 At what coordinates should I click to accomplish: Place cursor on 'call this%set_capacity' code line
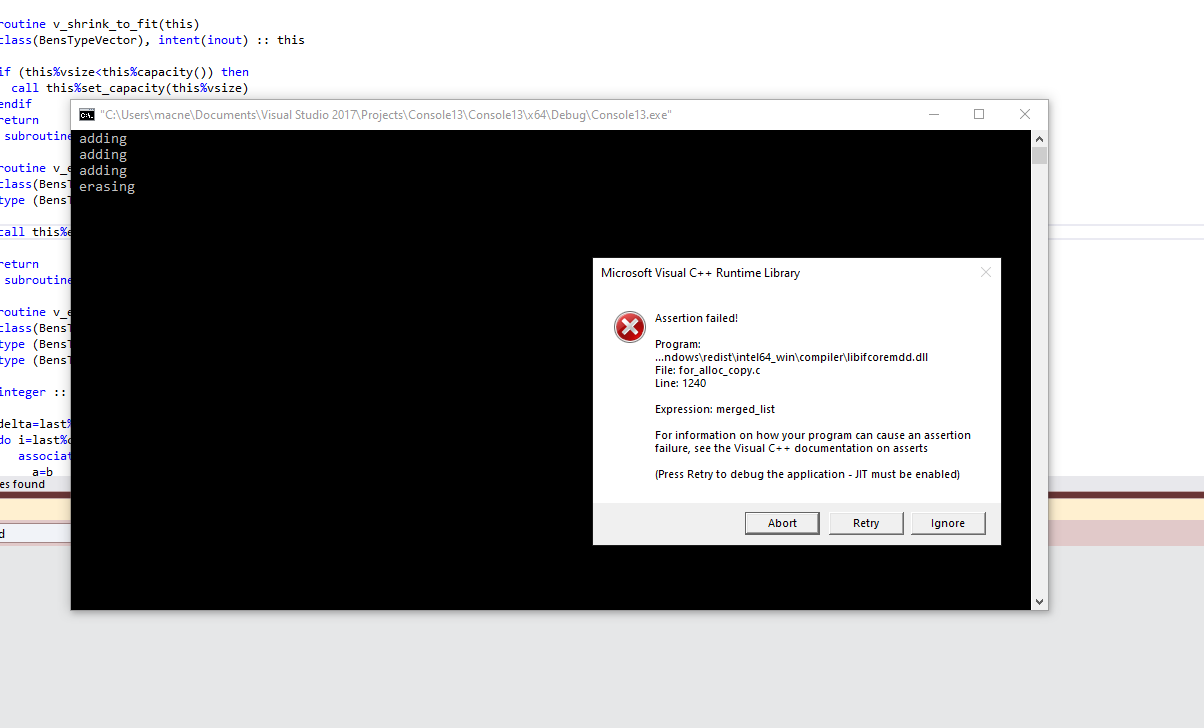point(130,88)
